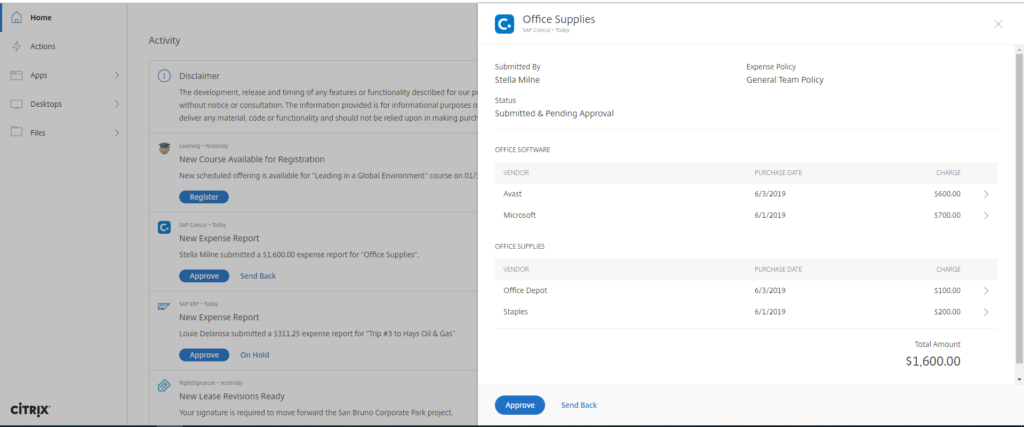Select the Microsoft vendor name

click(x=519, y=215)
